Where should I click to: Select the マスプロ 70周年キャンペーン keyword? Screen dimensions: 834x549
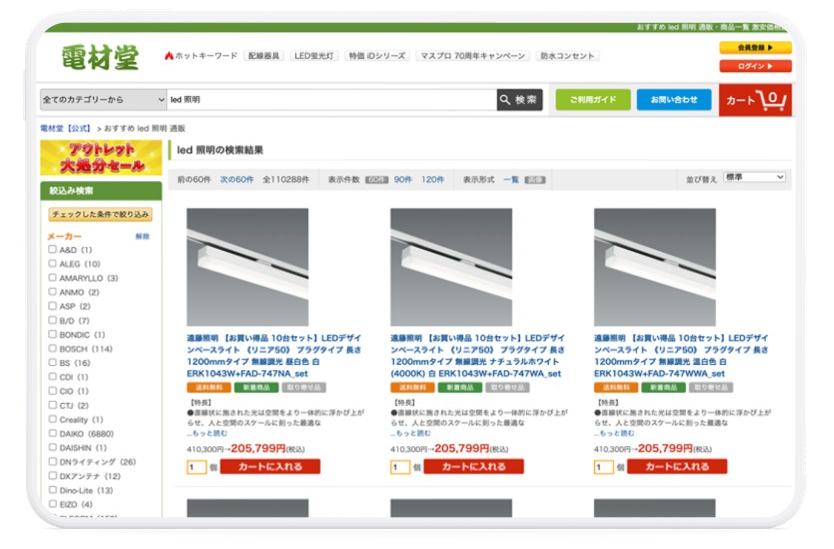[472, 56]
